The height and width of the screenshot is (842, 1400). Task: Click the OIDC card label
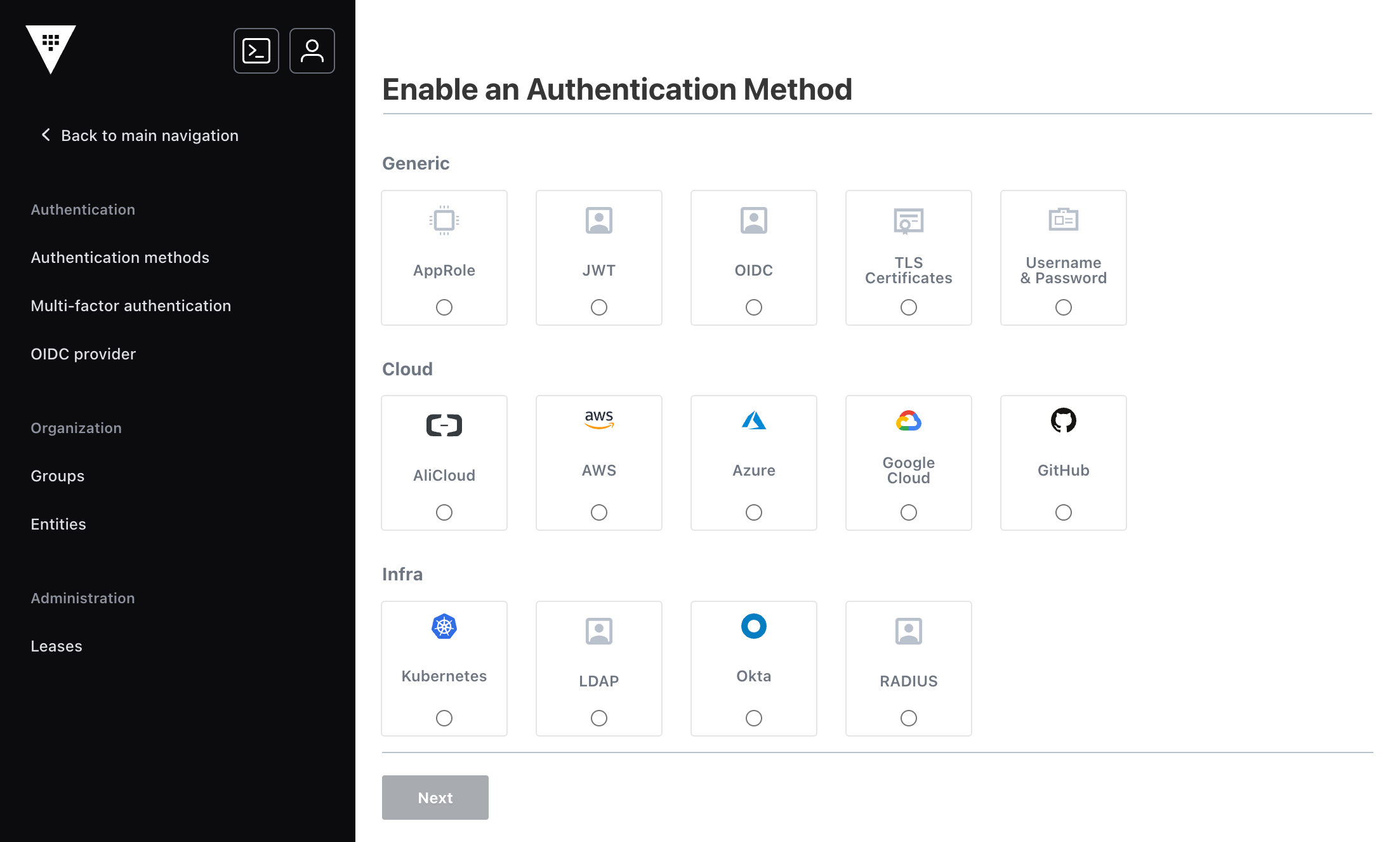(754, 271)
